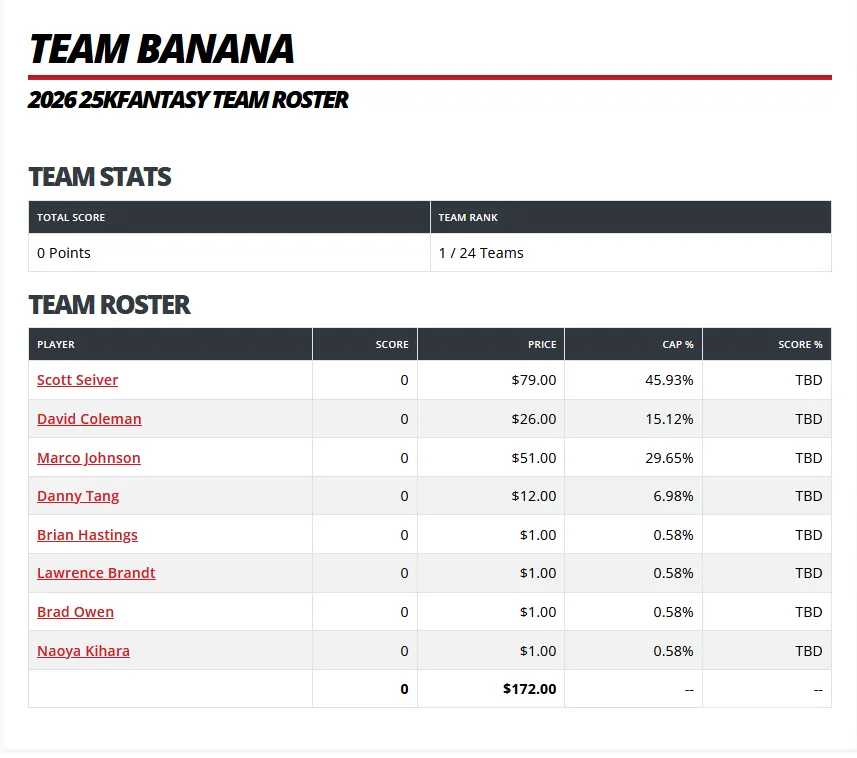Select the $172.00 total price cell
Image resolution: width=857 pixels, height=758 pixels.
(491, 689)
